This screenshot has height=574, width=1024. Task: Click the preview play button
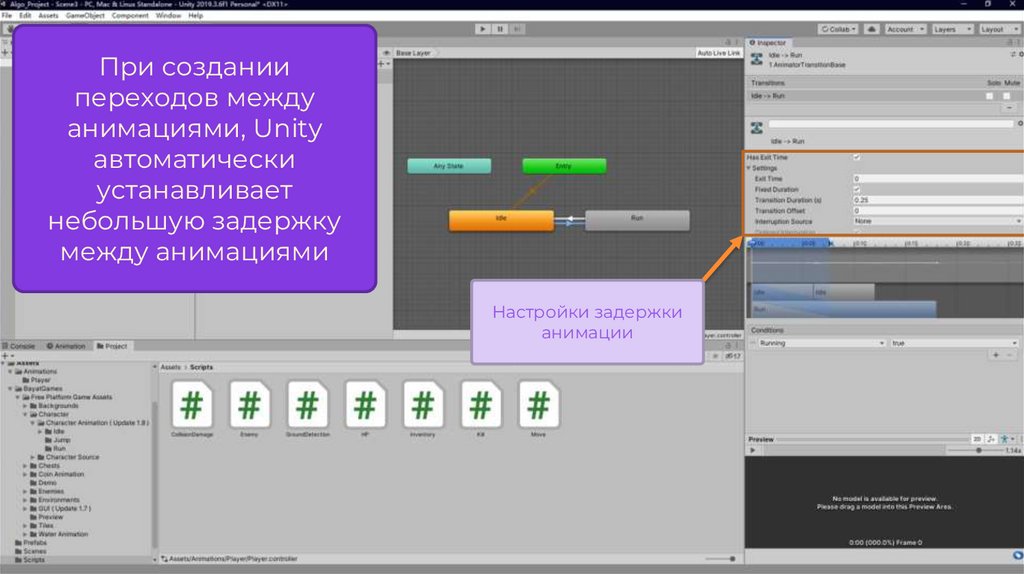[x=753, y=451]
